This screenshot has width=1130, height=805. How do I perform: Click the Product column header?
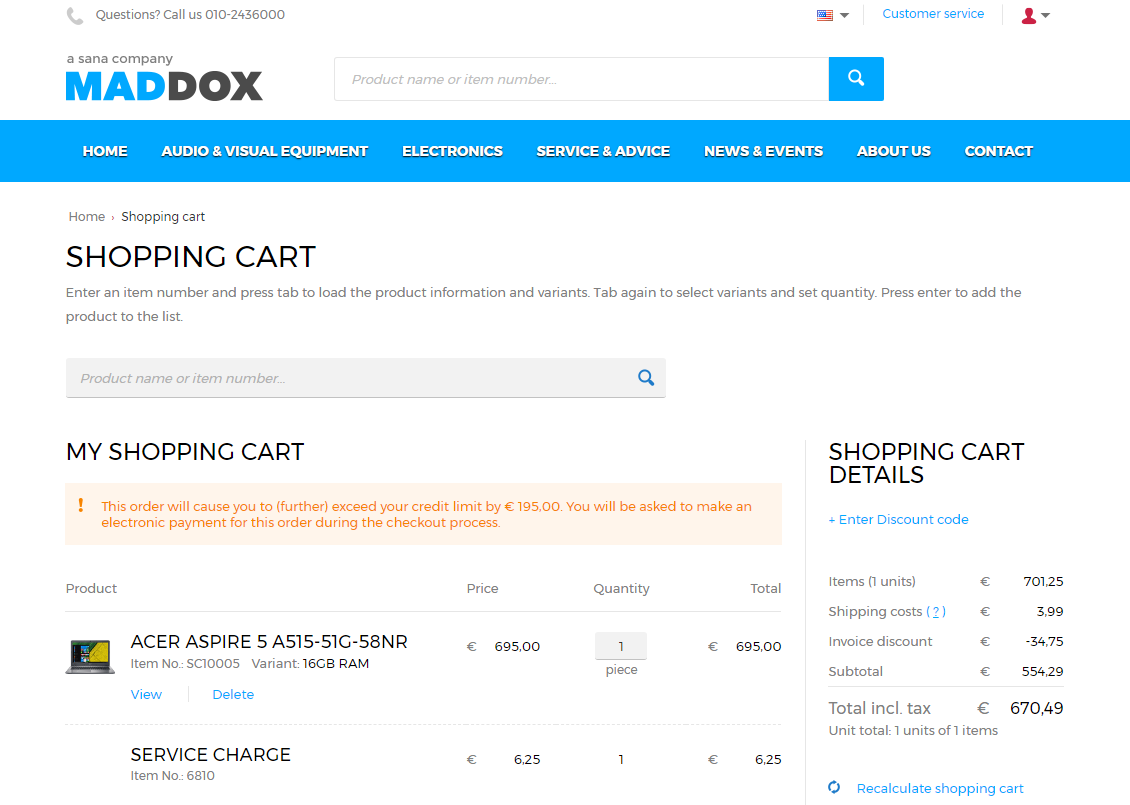pyautogui.click(x=91, y=589)
